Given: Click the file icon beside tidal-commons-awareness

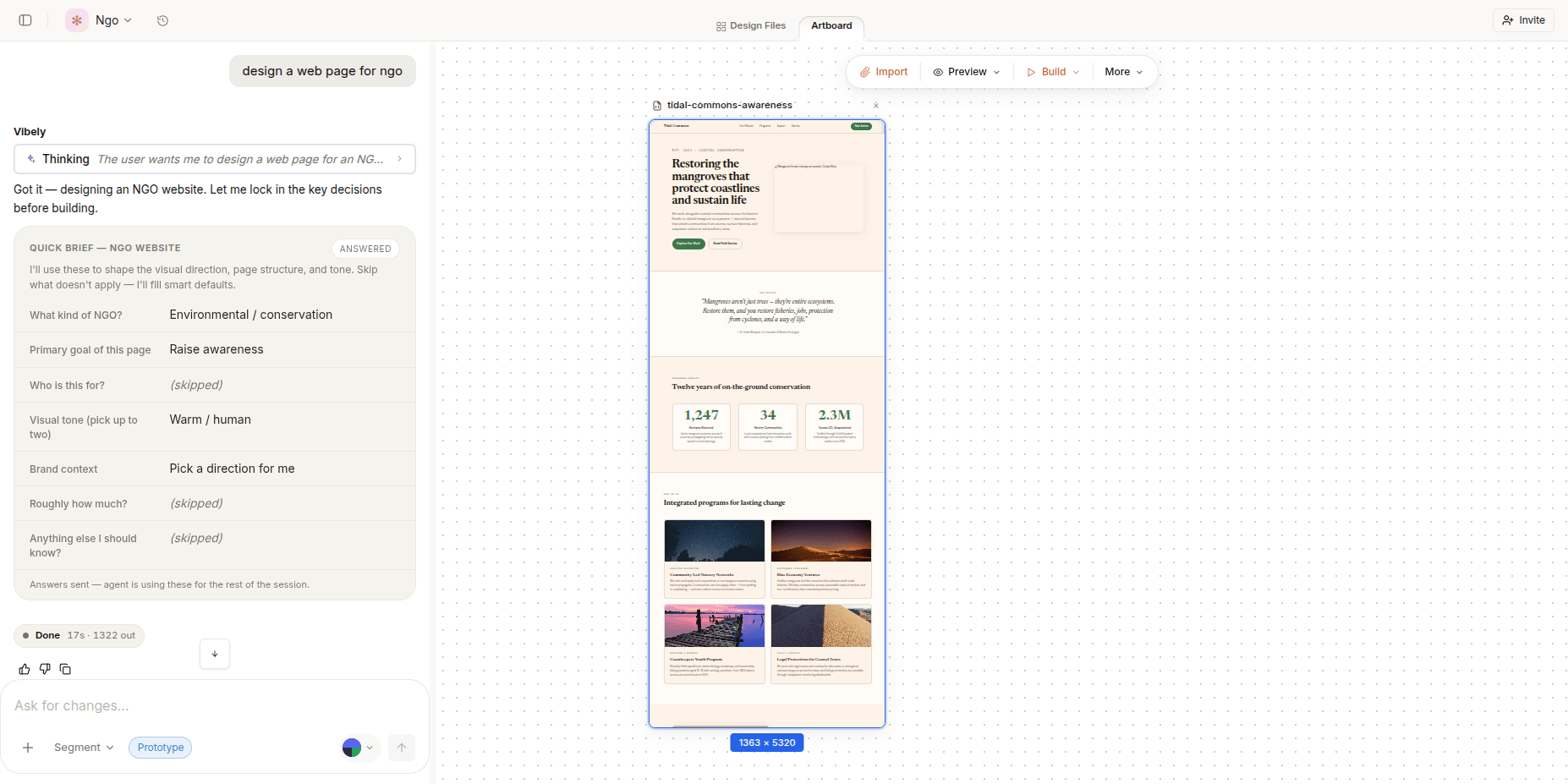Looking at the screenshot, I should click(657, 106).
